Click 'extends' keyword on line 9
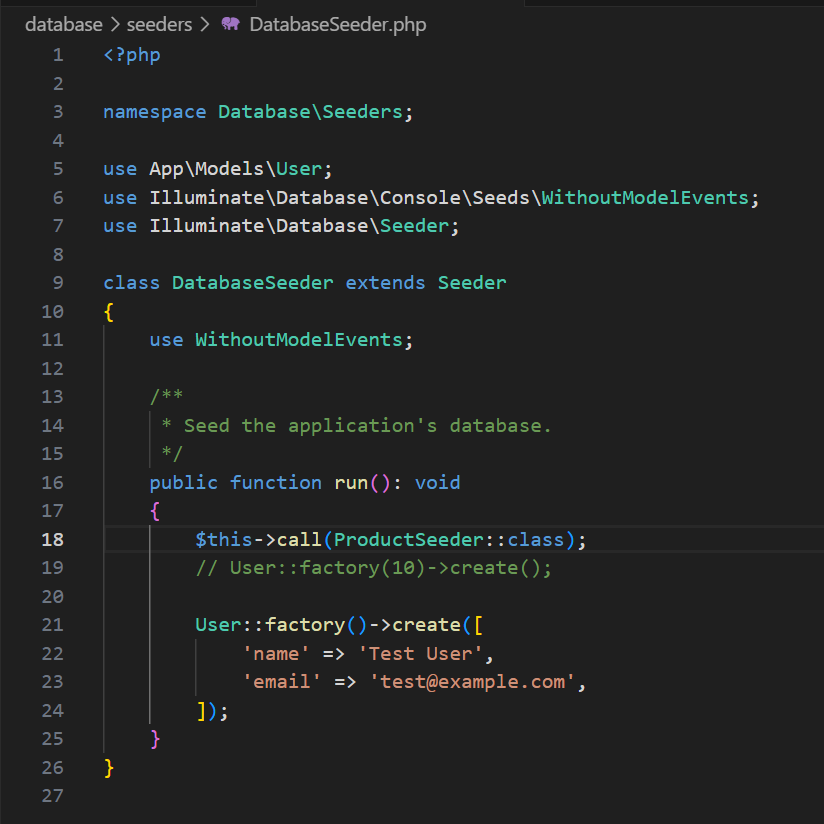 [x=385, y=283]
